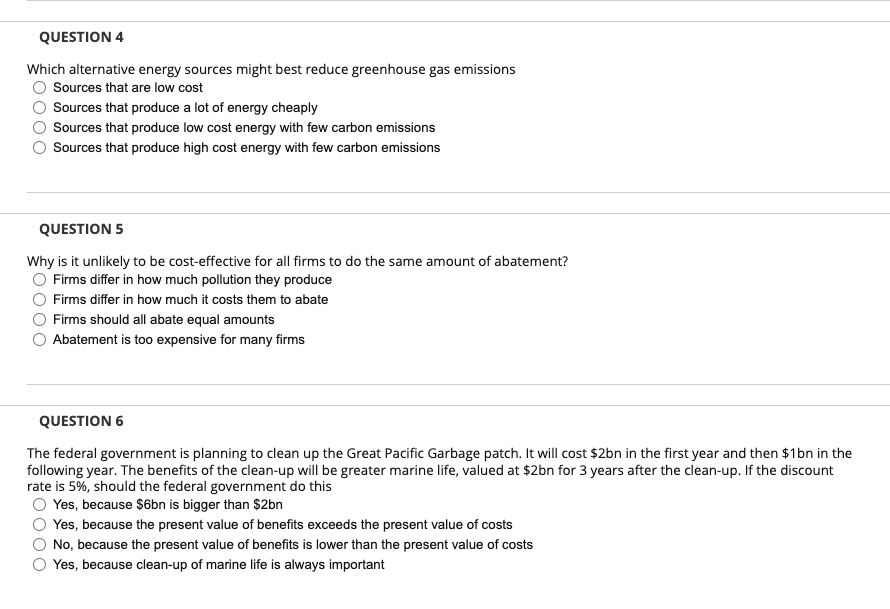890x609 pixels.
Task: Select "Firms should all abate equal amounts"
Action: (39, 319)
